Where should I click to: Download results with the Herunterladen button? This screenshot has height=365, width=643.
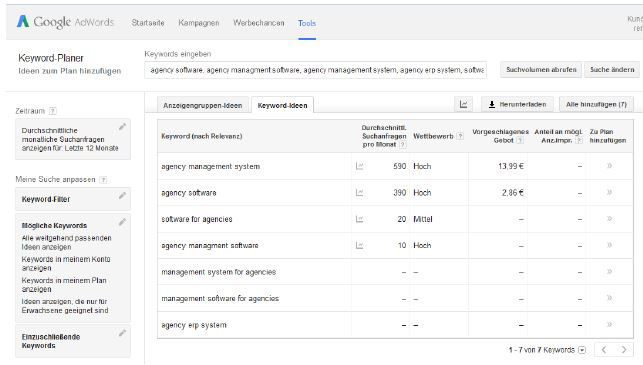click(x=517, y=105)
